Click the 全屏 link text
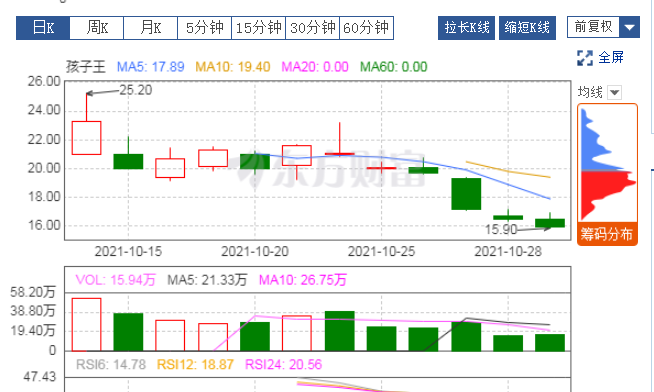The width and height of the screenshot is (654, 392). tap(611, 58)
